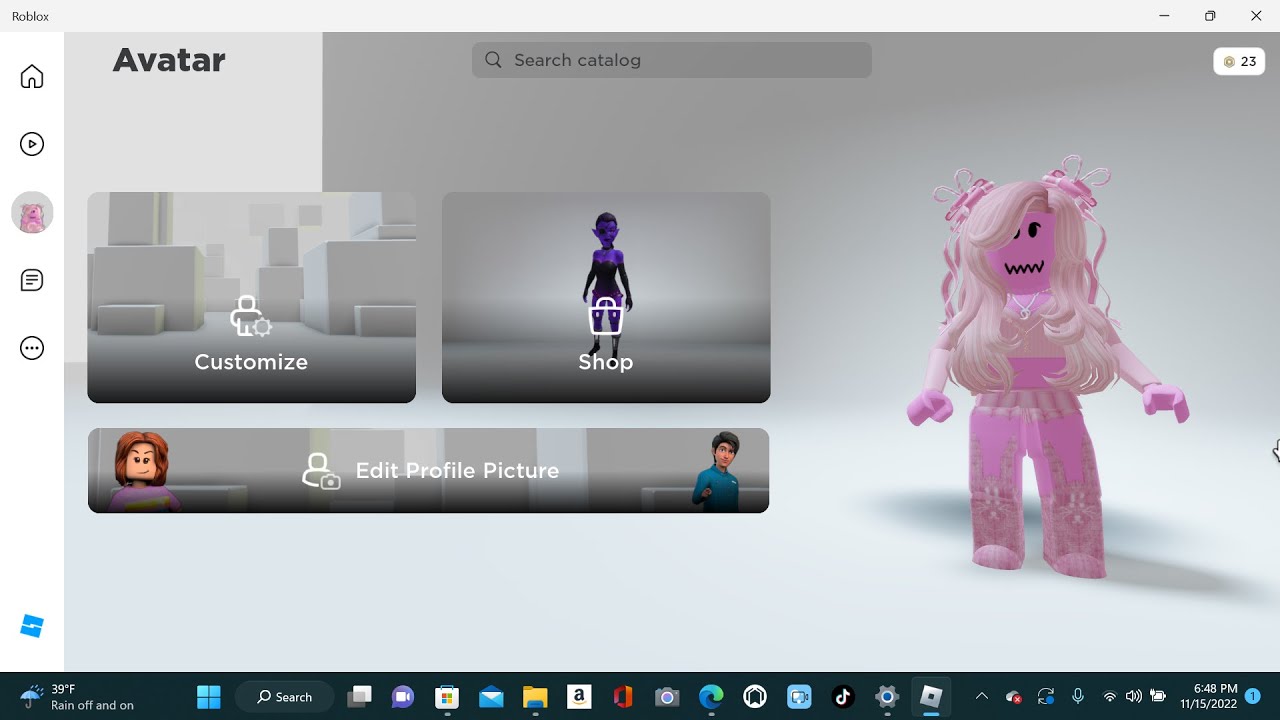Viewport: 1280px width, 720px height.
Task: Open the volume speaker tray icon
Action: (1133, 696)
